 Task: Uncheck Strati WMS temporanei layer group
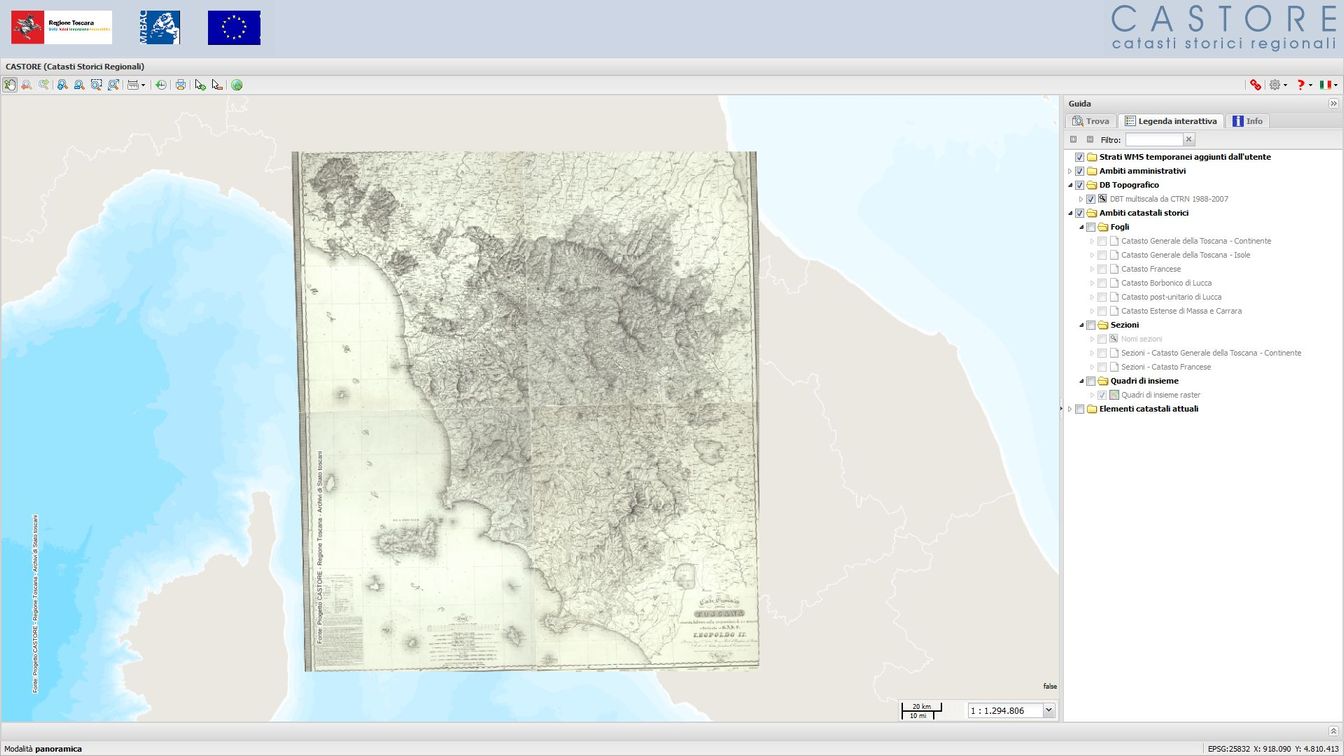(1080, 157)
